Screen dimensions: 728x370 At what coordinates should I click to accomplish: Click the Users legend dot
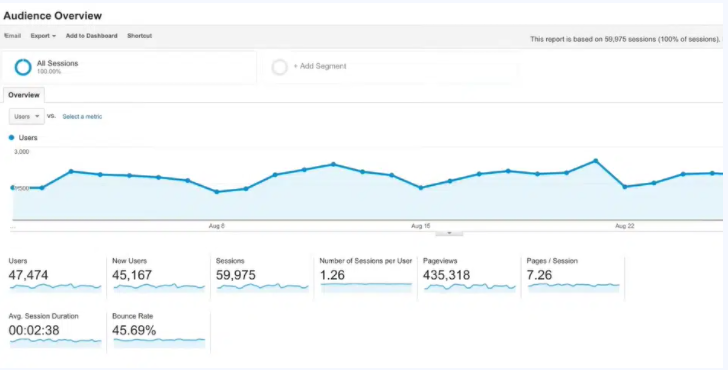pyautogui.click(x=12, y=137)
